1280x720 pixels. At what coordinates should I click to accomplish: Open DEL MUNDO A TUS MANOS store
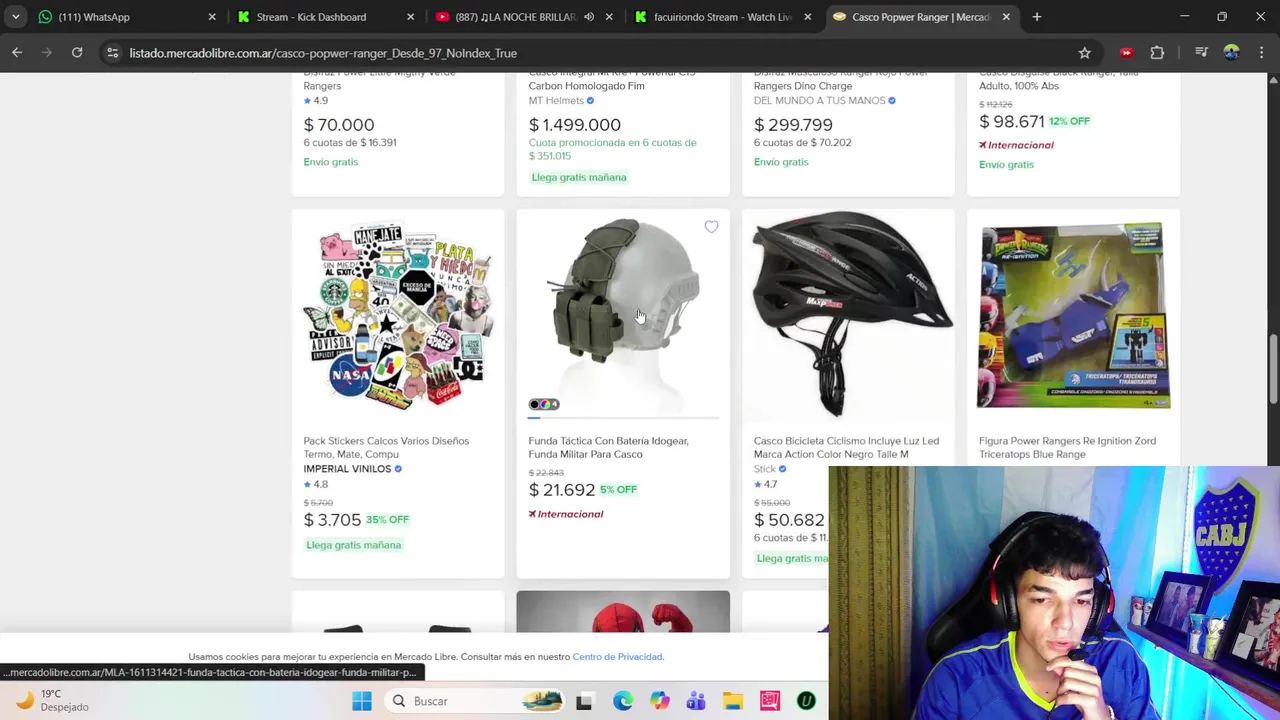tap(819, 100)
